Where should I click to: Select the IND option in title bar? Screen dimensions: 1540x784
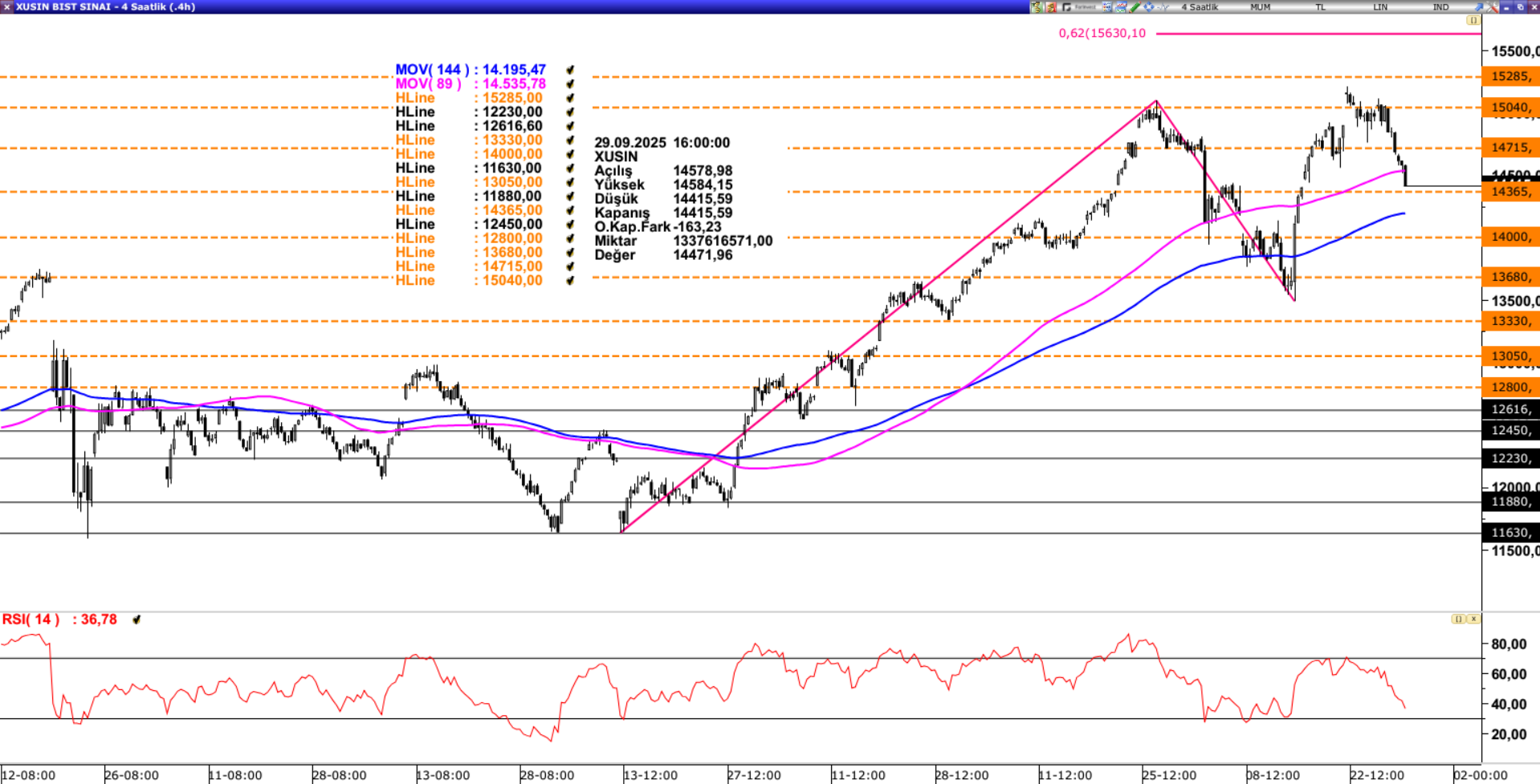1441,7
